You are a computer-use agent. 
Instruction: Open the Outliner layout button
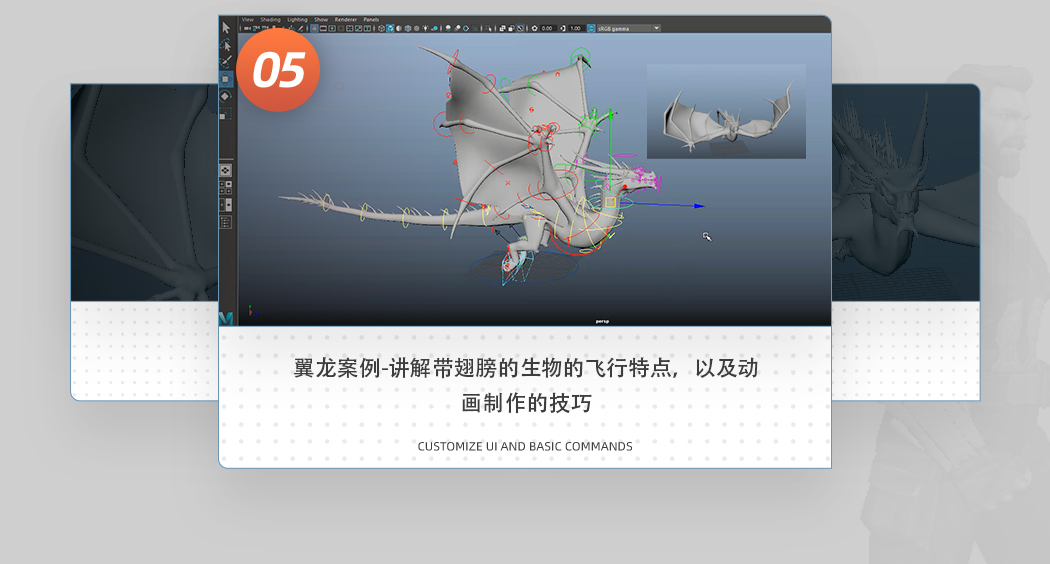[226, 222]
